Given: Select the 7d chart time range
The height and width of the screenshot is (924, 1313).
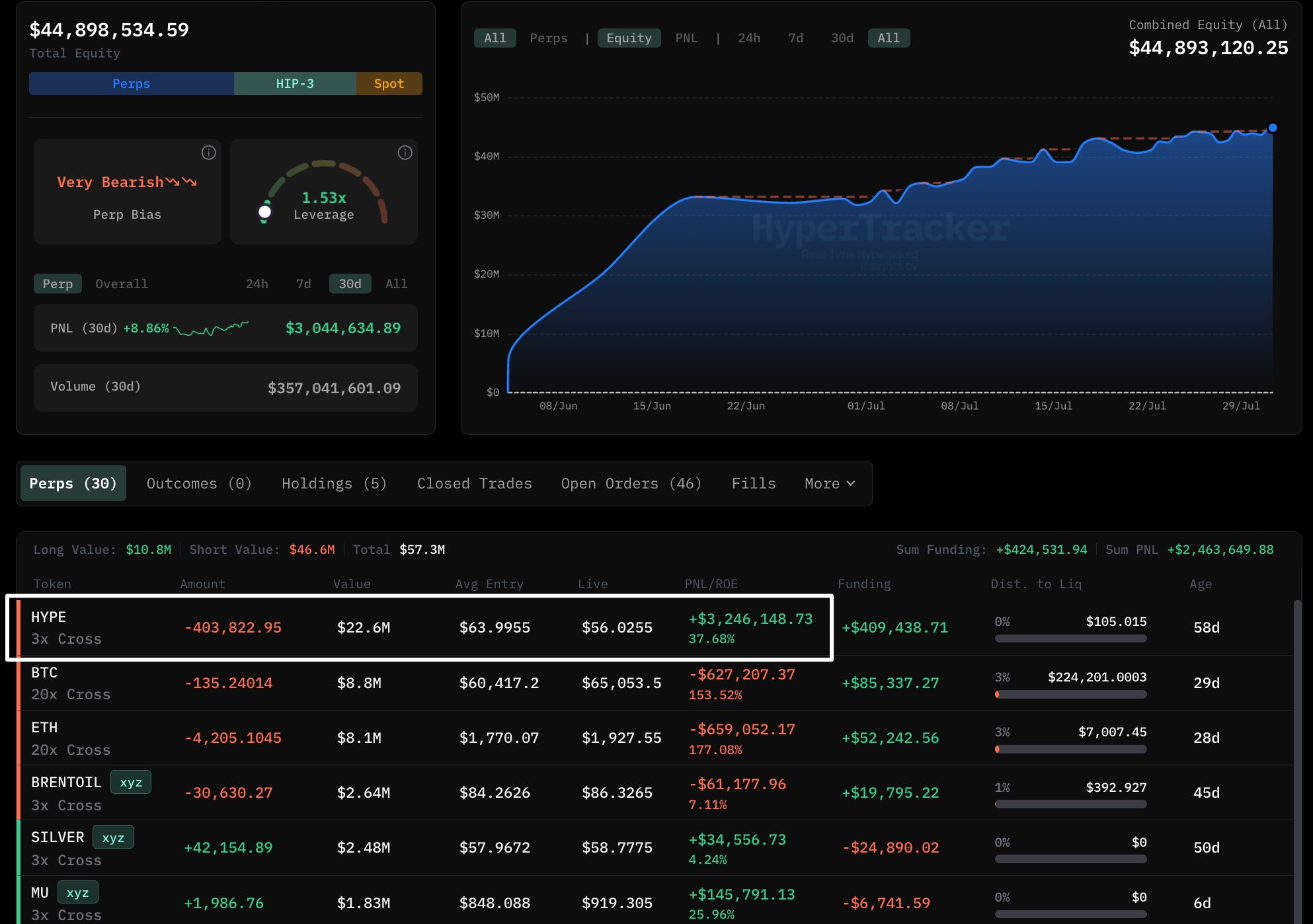Looking at the screenshot, I should coord(795,38).
